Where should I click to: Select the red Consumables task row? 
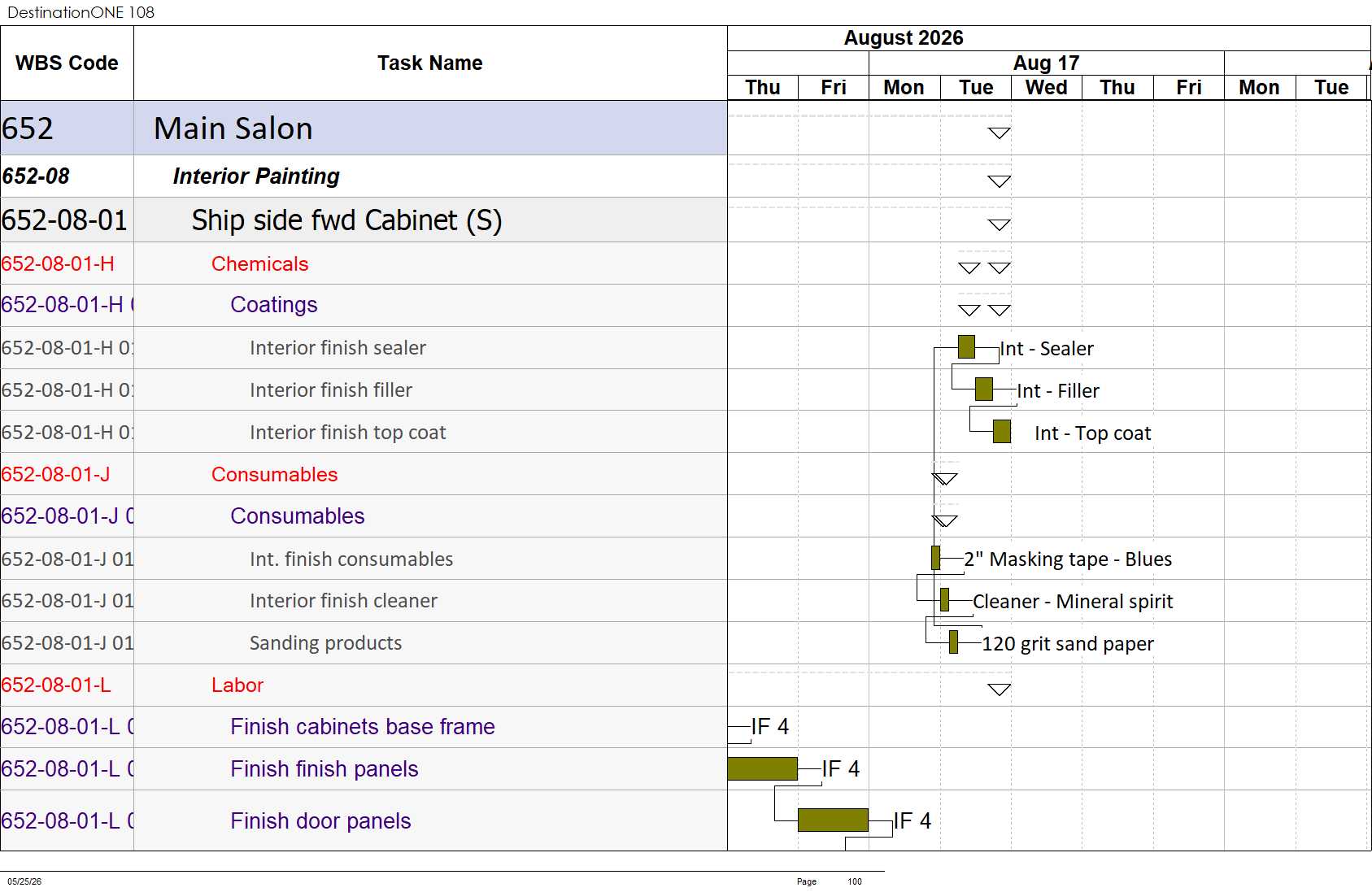pos(364,474)
